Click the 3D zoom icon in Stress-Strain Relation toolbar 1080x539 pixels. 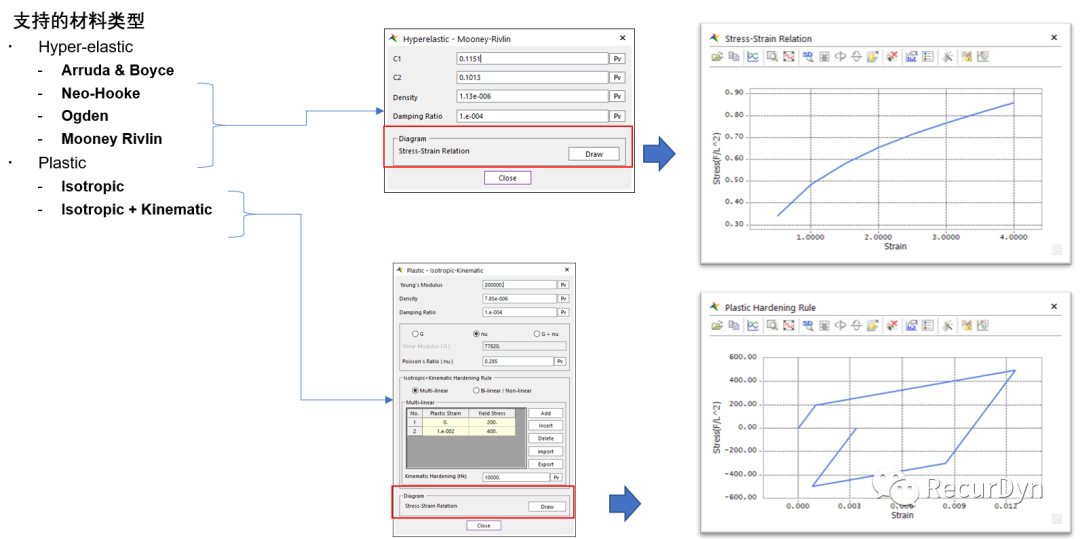point(807,57)
